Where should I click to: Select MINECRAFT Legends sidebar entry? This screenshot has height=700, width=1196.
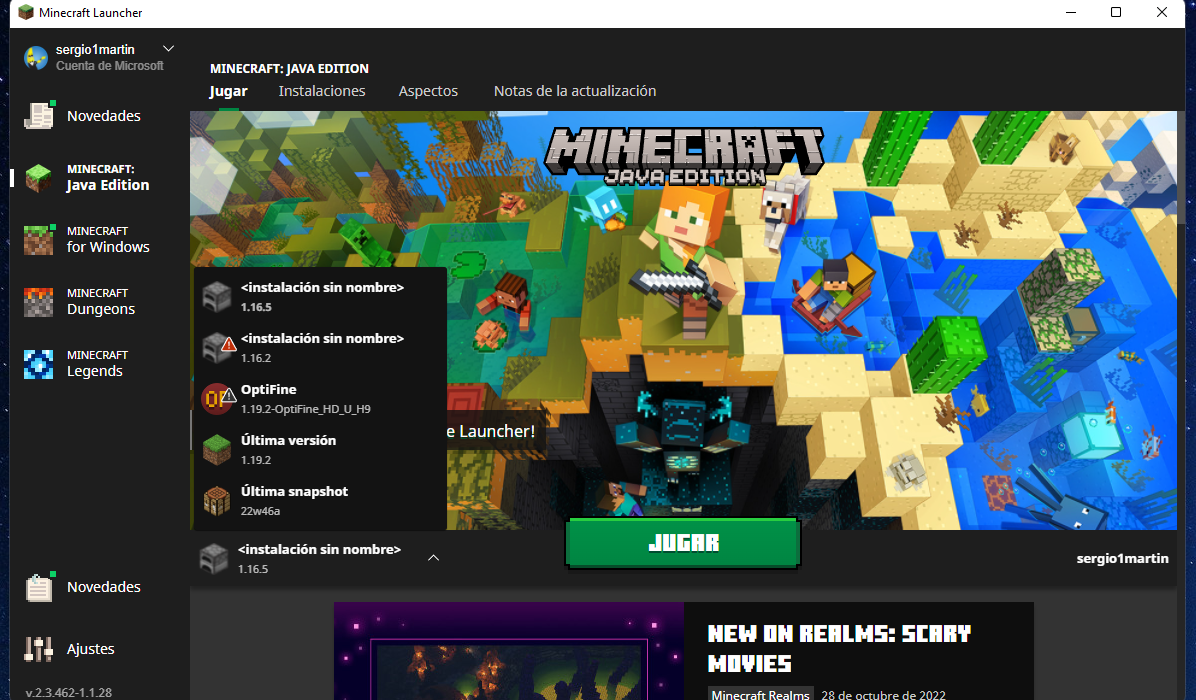pyautogui.click(x=97, y=364)
